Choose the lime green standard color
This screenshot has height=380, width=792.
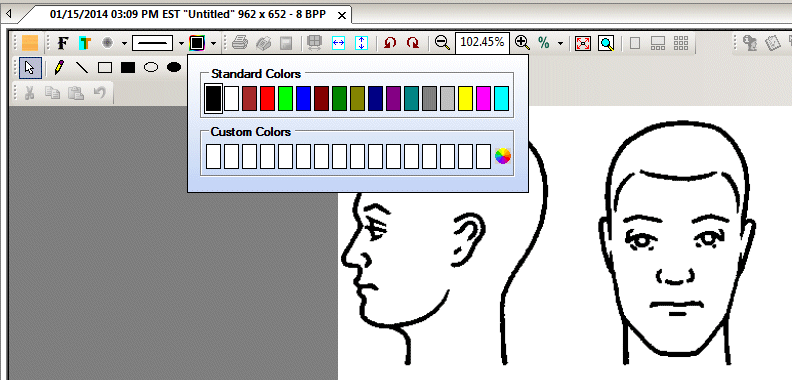[x=285, y=98]
